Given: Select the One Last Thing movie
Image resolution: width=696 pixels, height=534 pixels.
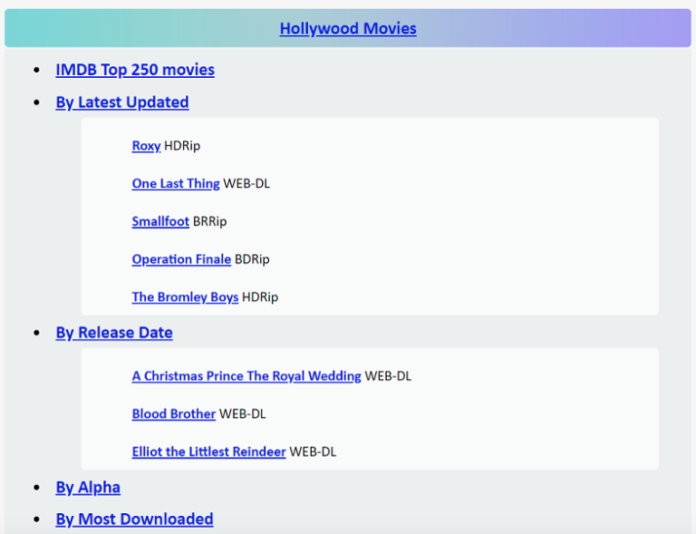Looking at the screenshot, I should [x=175, y=184].
